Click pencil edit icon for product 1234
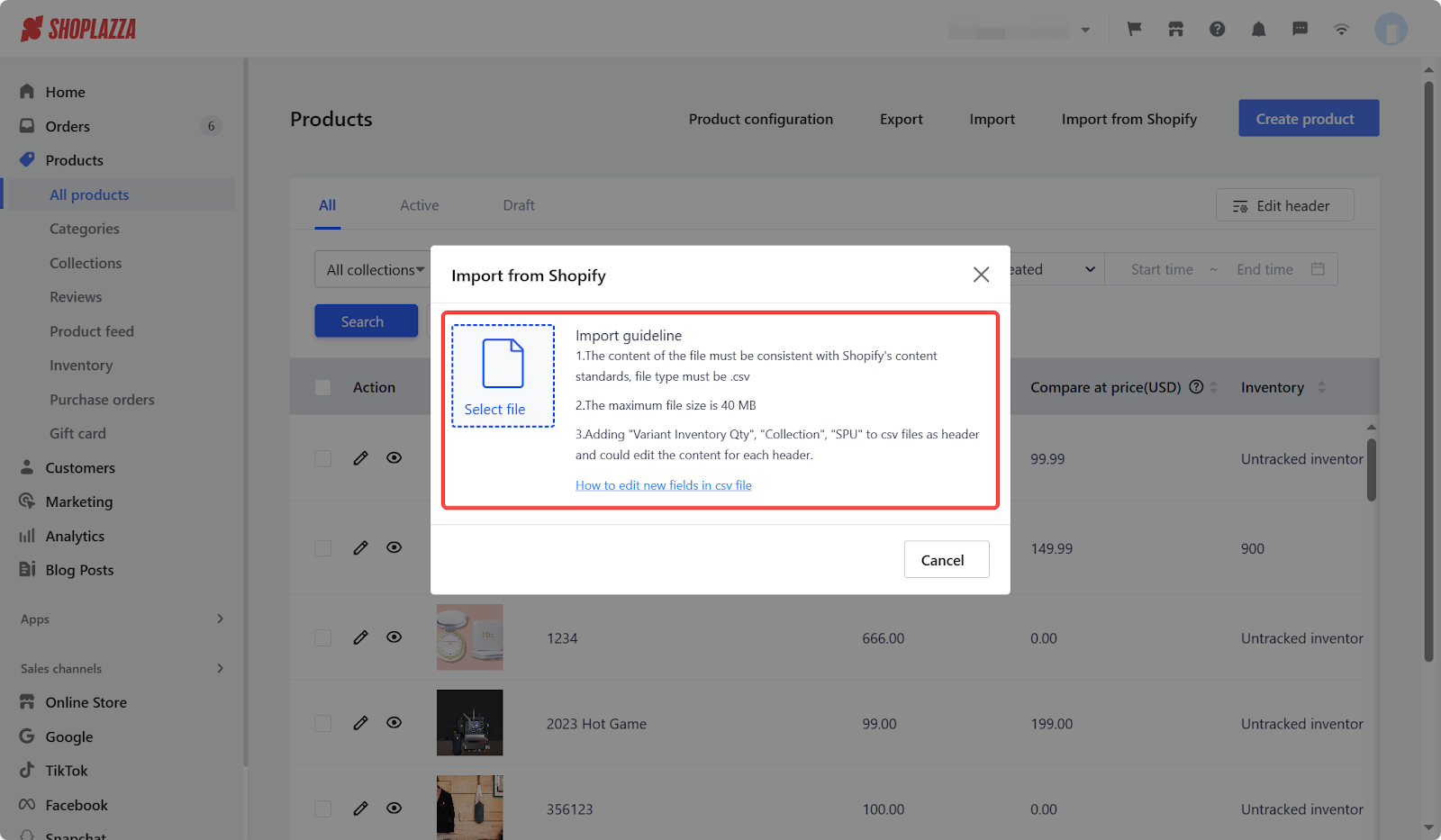The image size is (1441, 840). 360,637
